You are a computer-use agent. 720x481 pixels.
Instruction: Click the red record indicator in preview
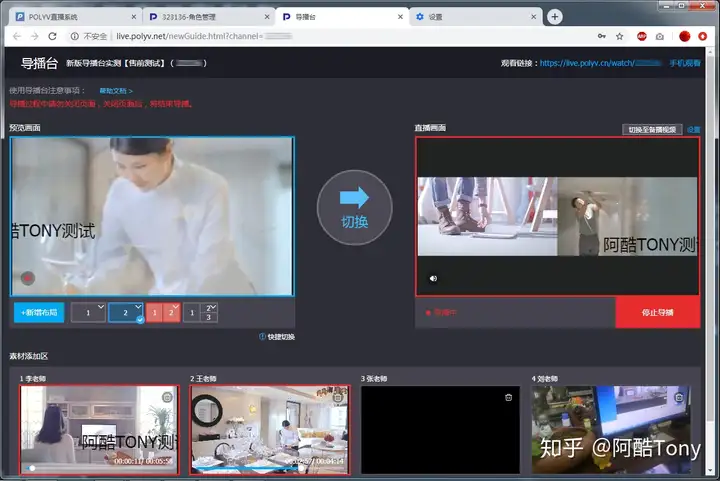click(28, 278)
